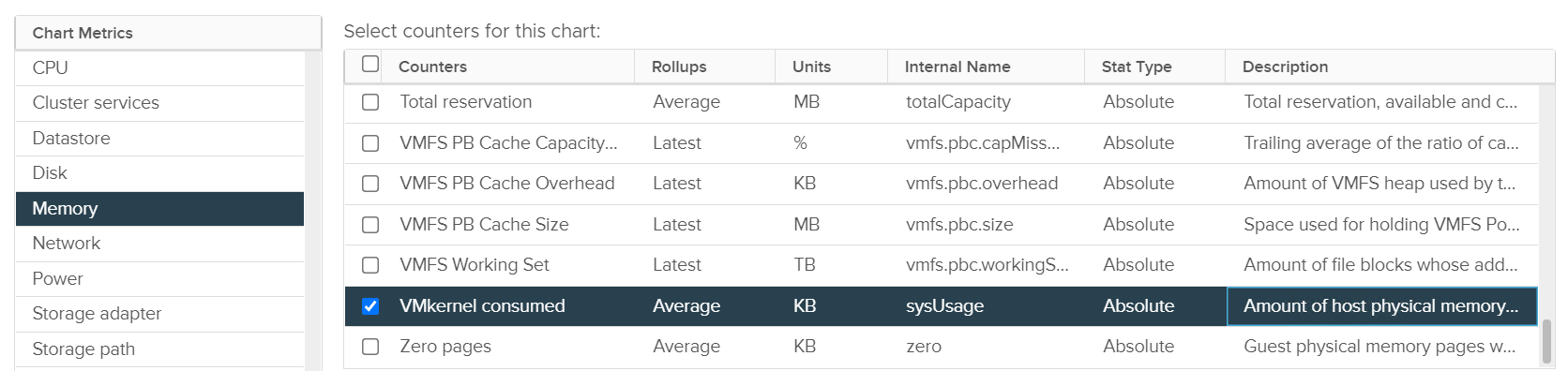1568x371 pixels.
Task: Select the Power metrics category
Action: point(159,279)
